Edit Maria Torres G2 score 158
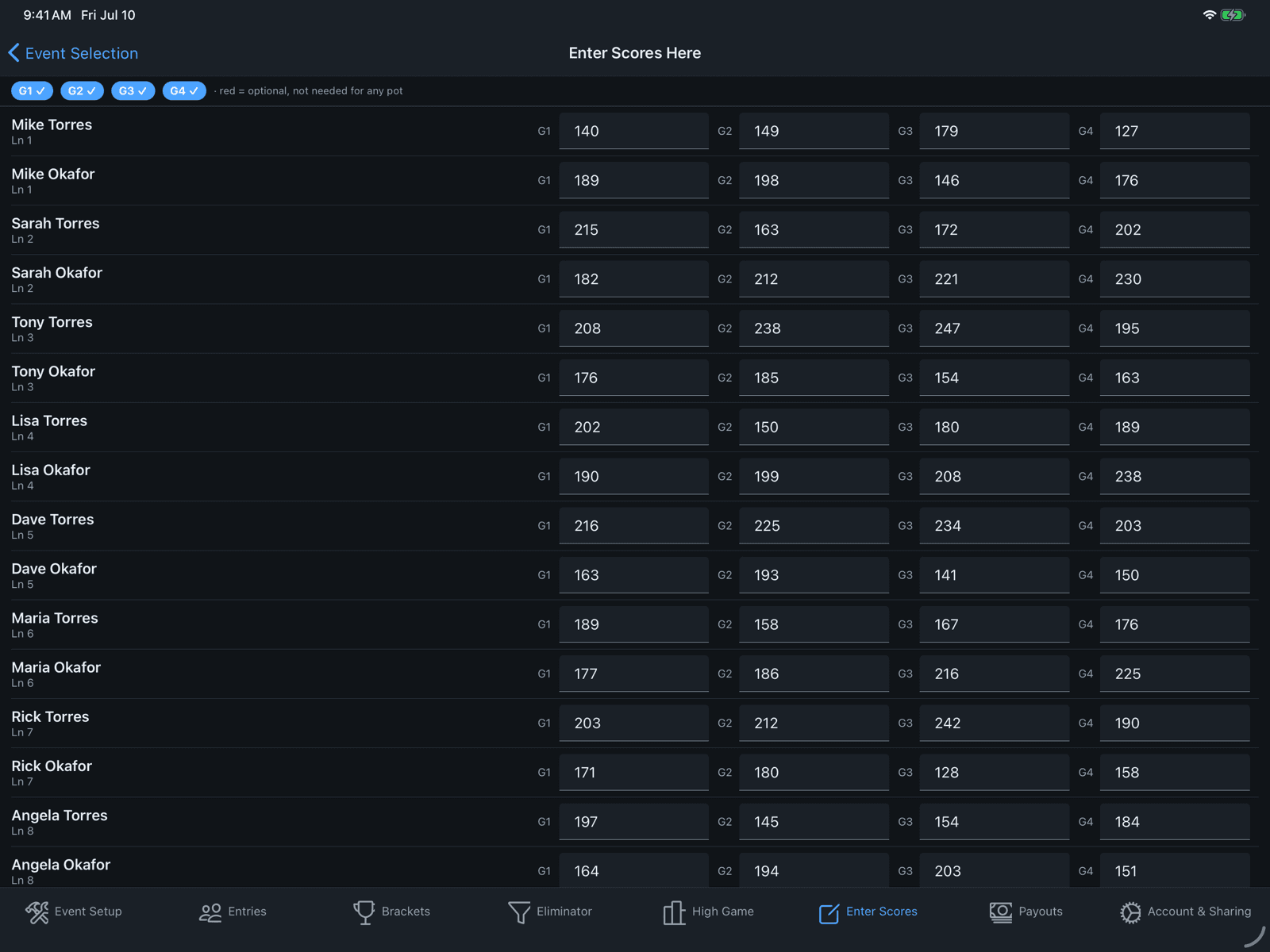The image size is (1270, 952). [814, 624]
